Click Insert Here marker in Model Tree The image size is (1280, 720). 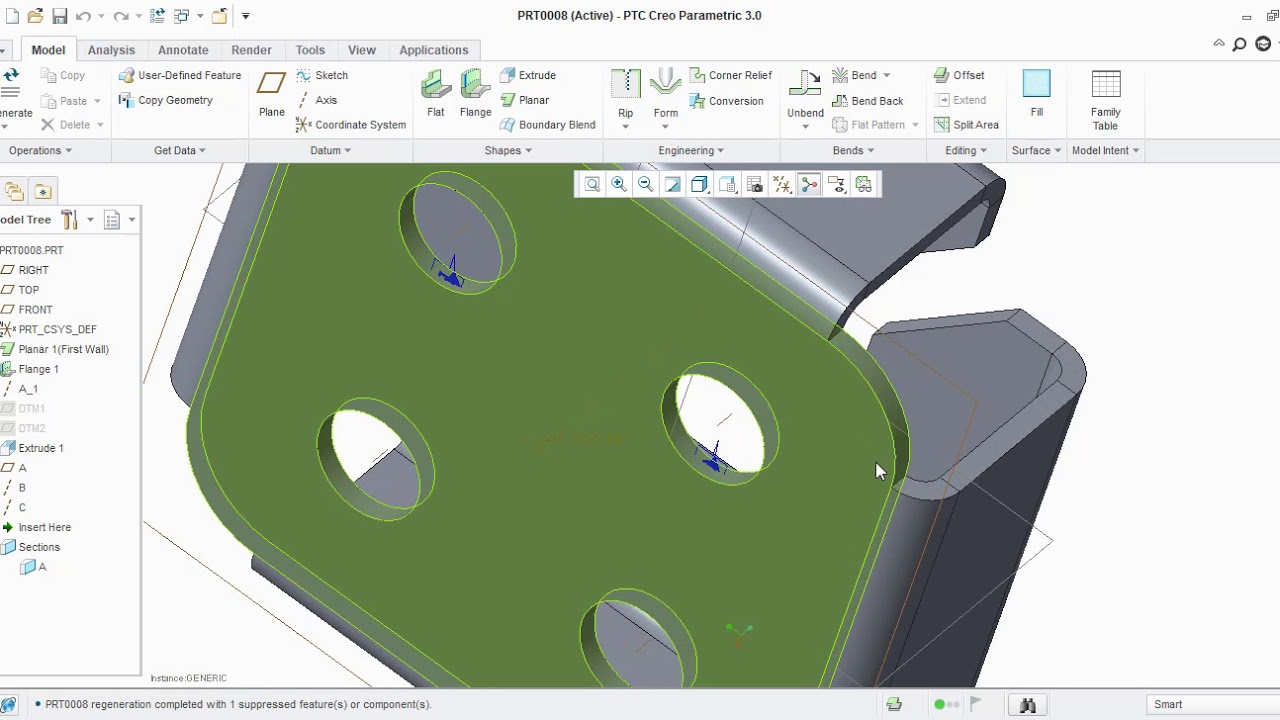point(44,527)
